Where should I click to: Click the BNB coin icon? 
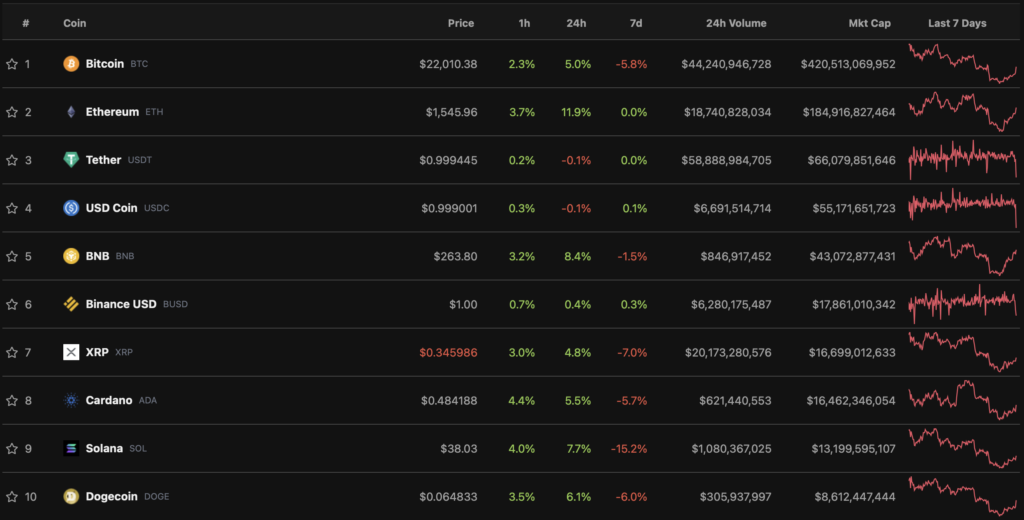(x=71, y=256)
